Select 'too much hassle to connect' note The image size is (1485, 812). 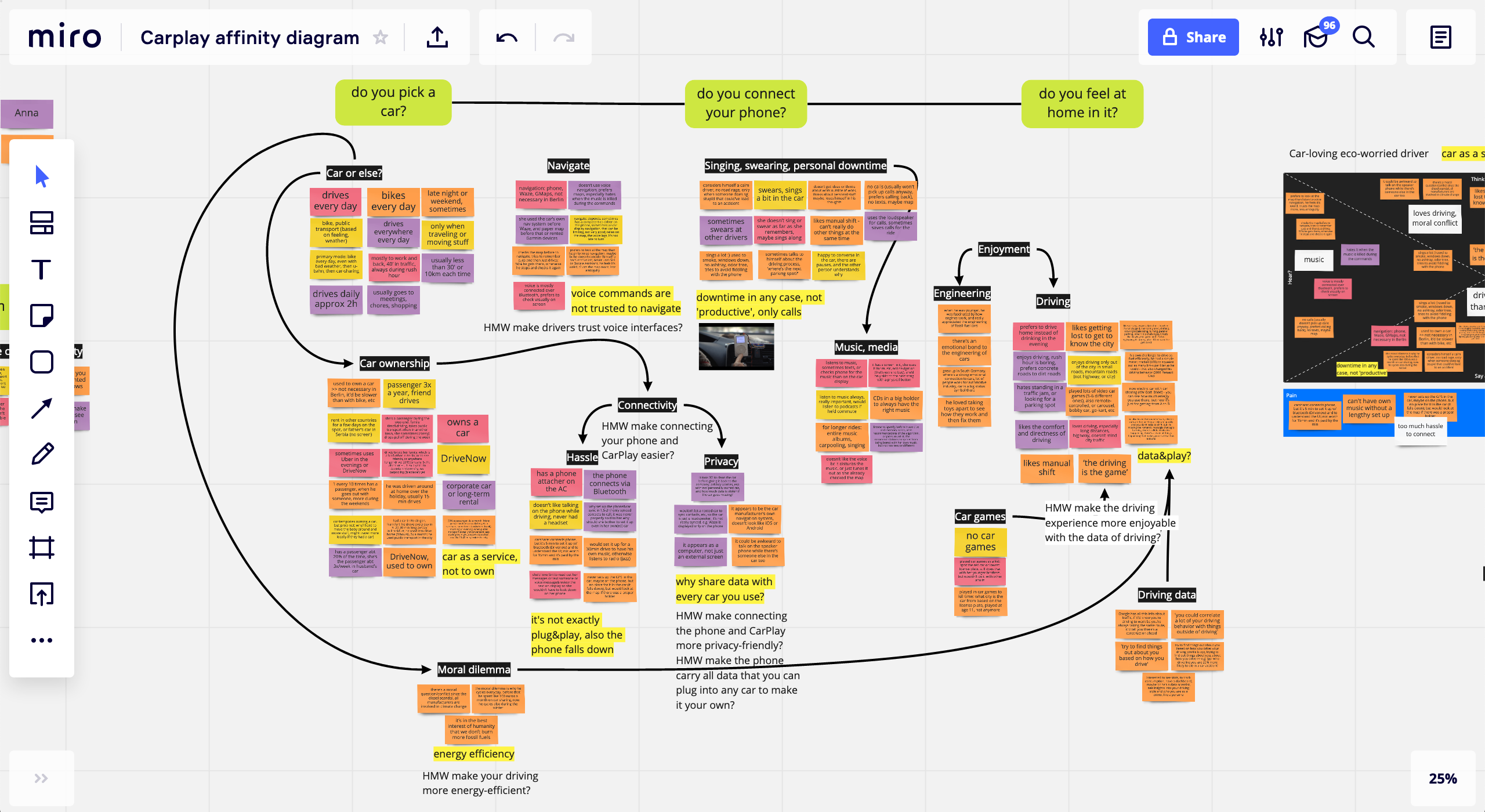tap(1420, 430)
